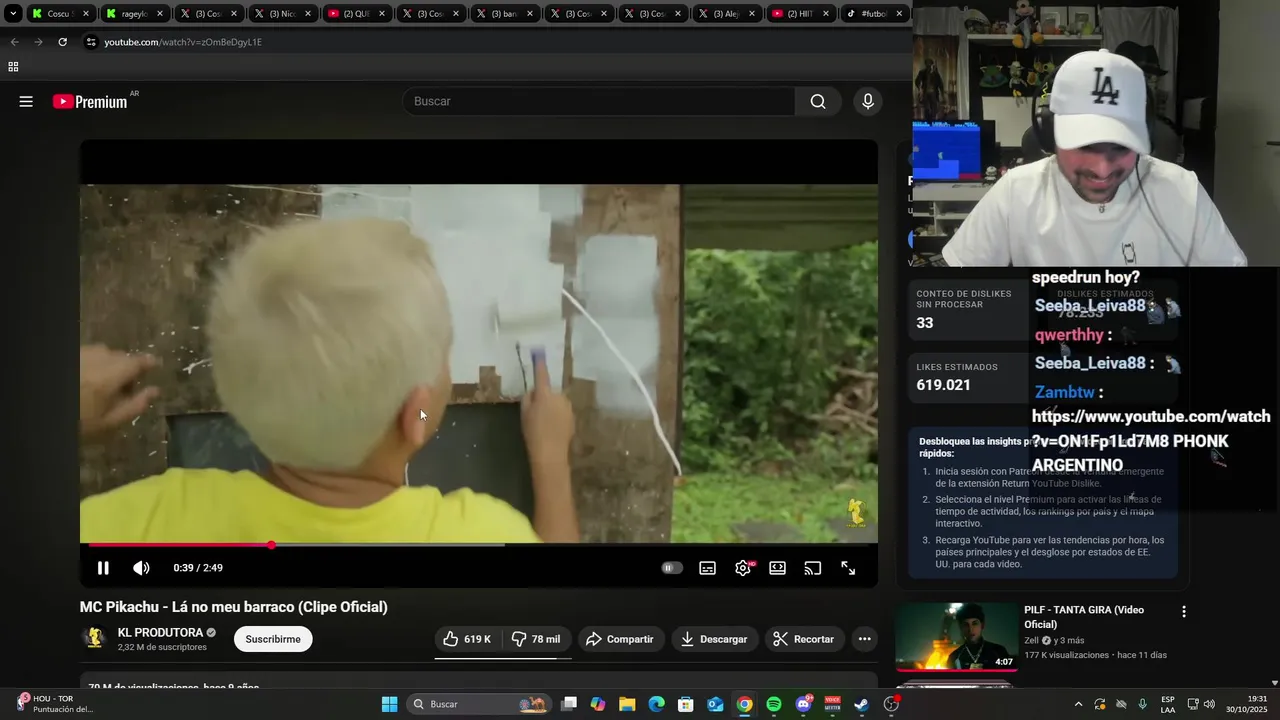Open the apps grid icon in the bookmarks bar

pos(13,67)
